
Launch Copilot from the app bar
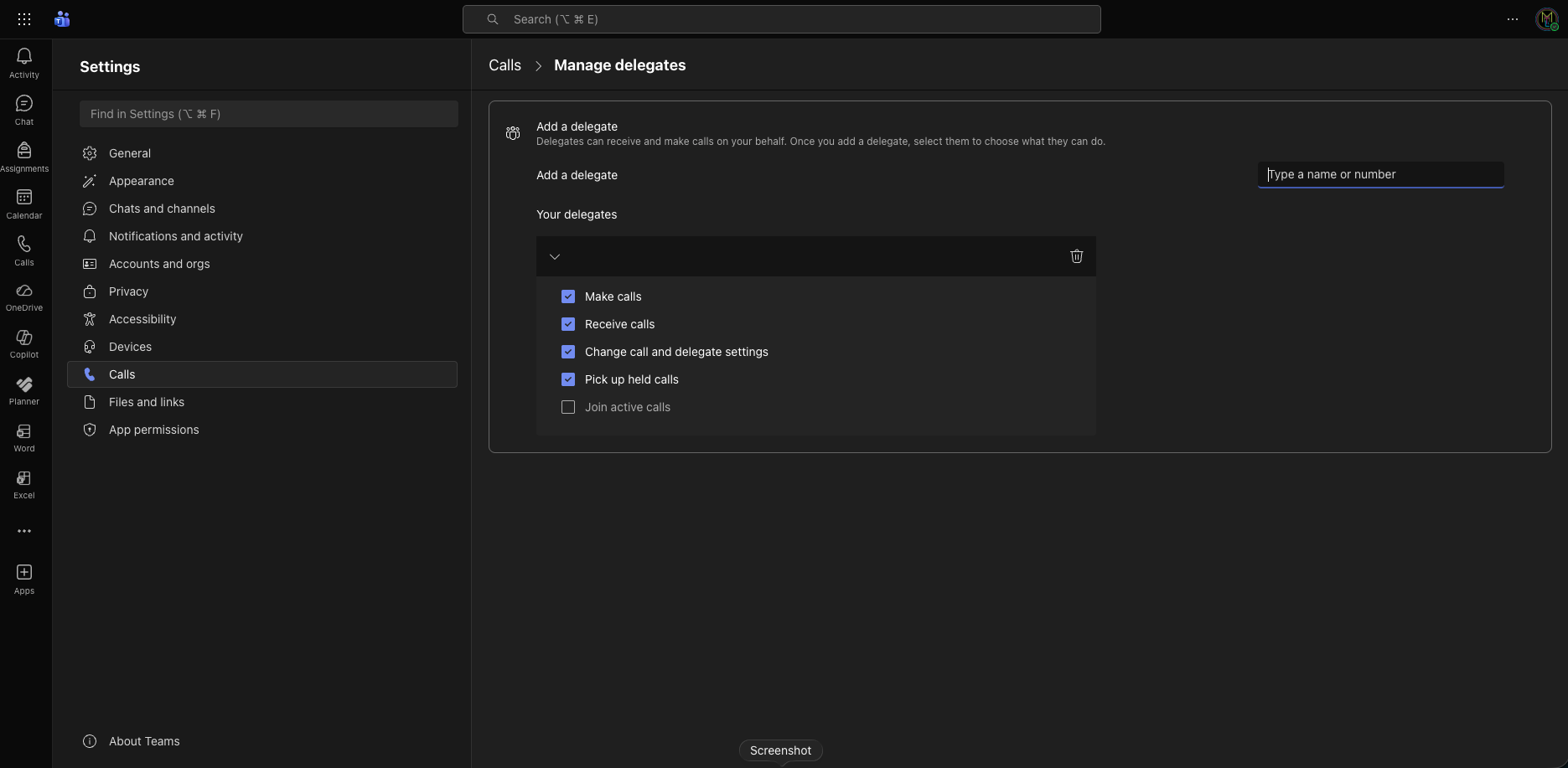(x=24, y=344)
